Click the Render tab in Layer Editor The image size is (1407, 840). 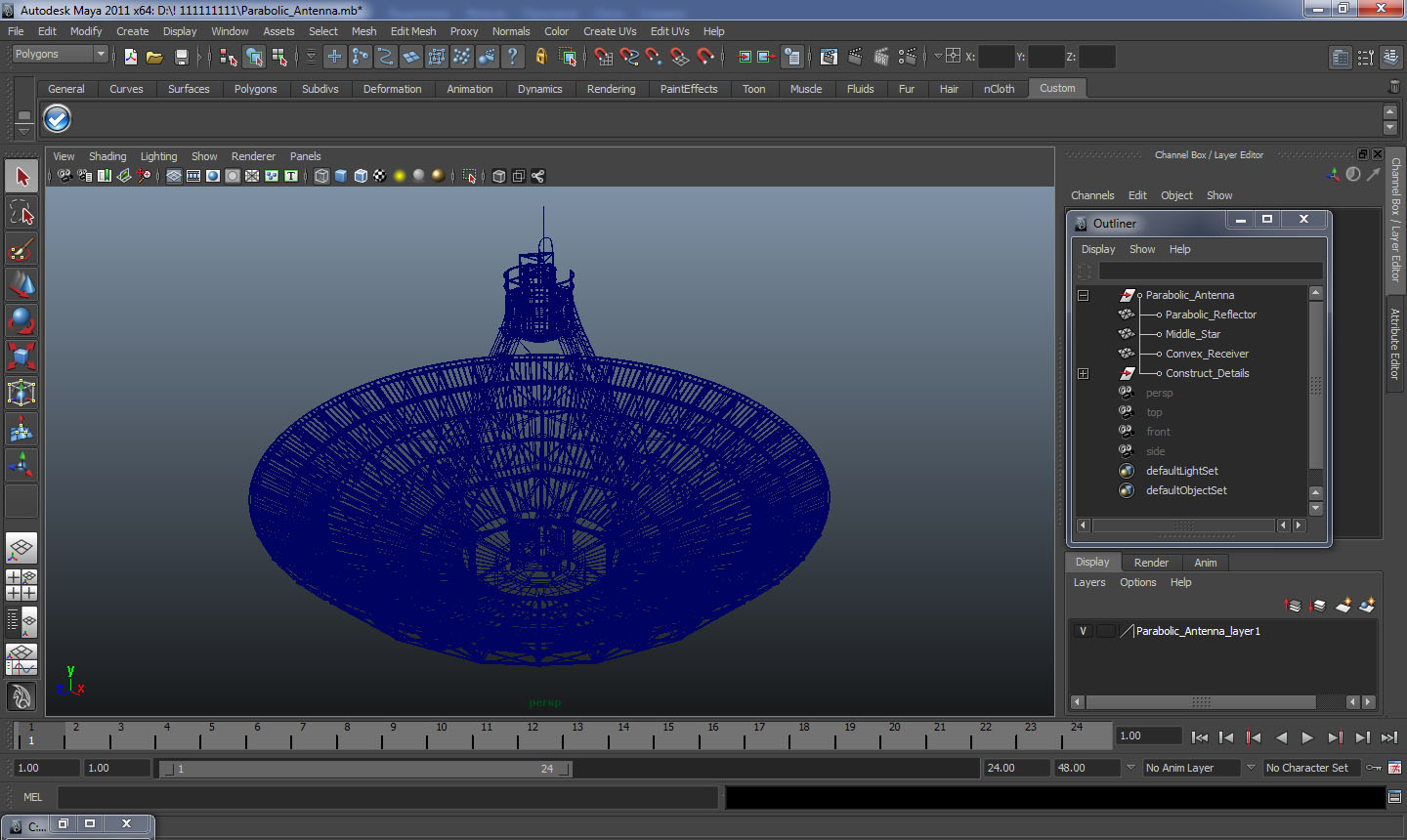1151,562
